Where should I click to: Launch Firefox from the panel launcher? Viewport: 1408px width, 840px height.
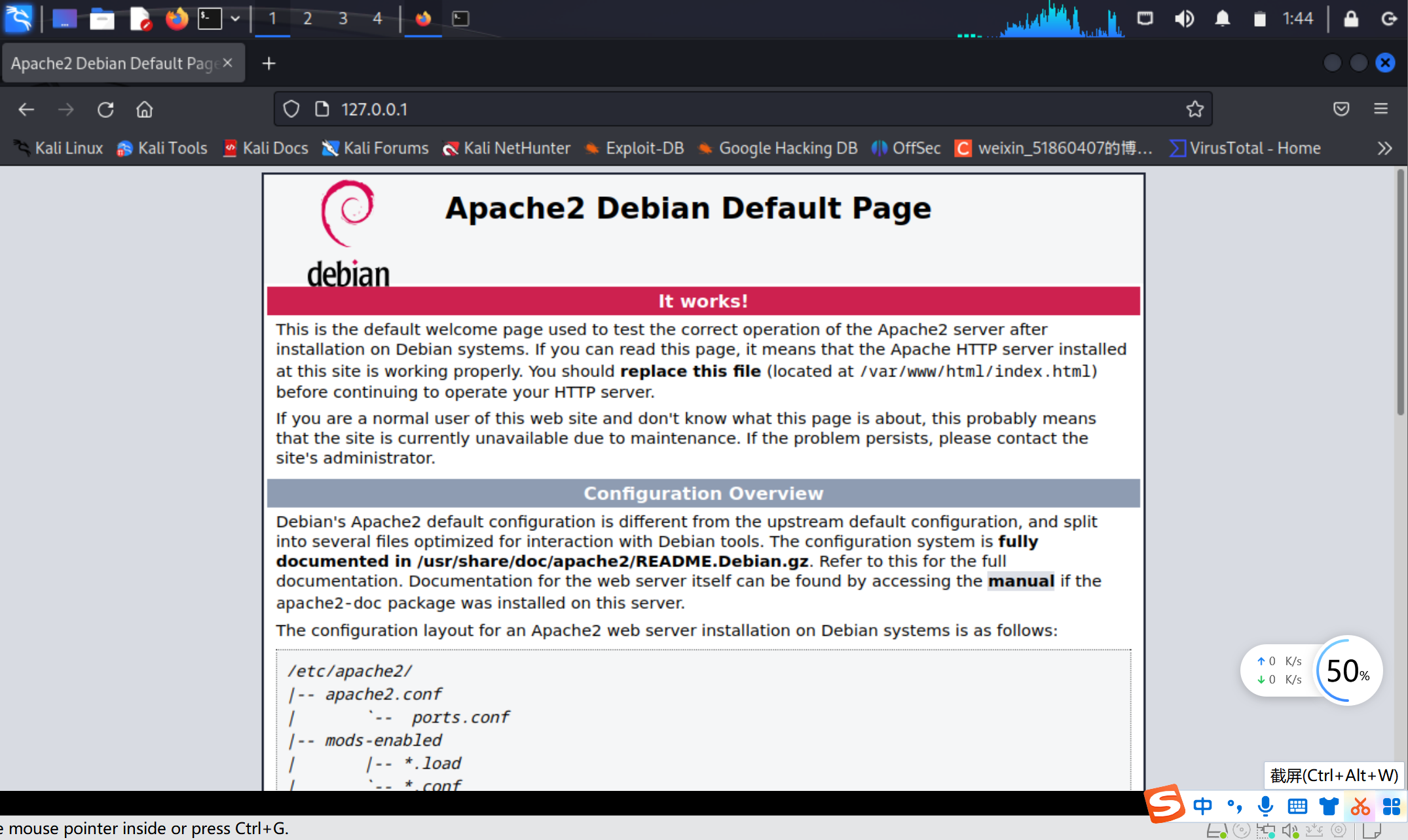pyautogui.click(x=176, y=19)
